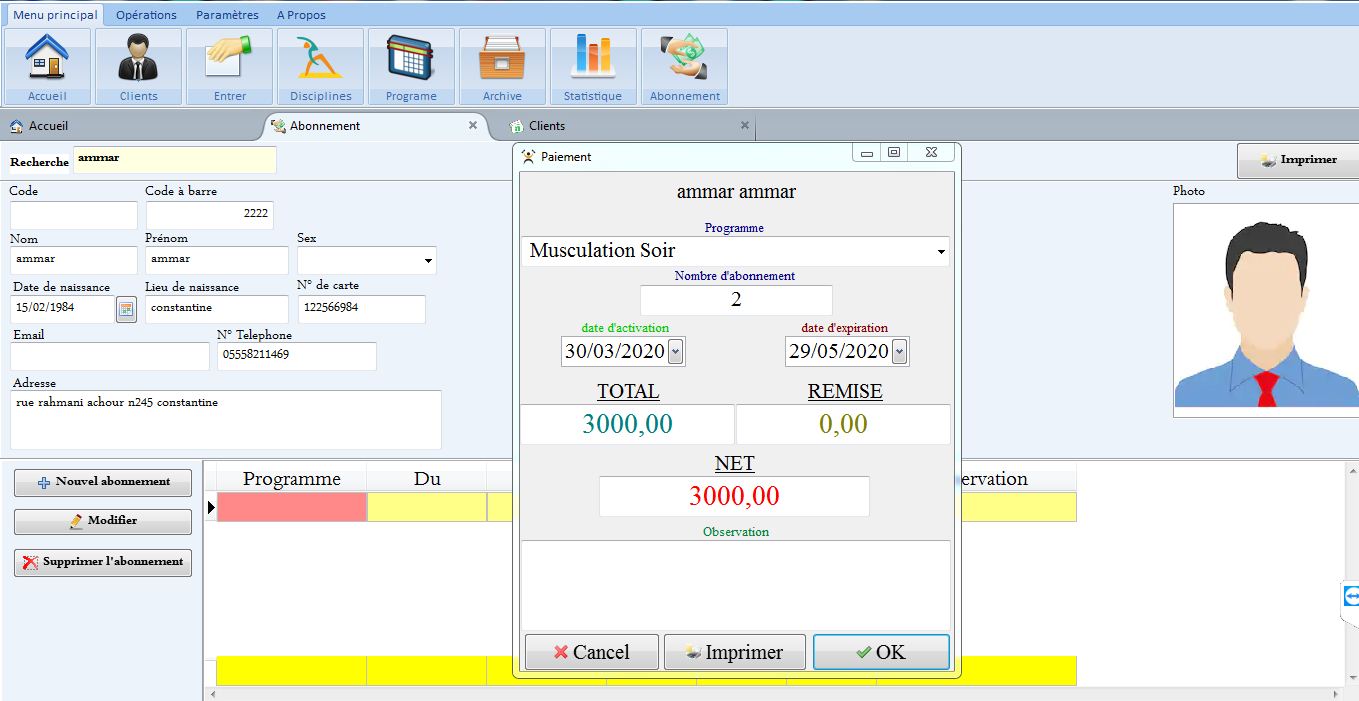Click the Archive ribbon icon
The width and height of the screenshot is (1359, 701).
tap(502, 59)
